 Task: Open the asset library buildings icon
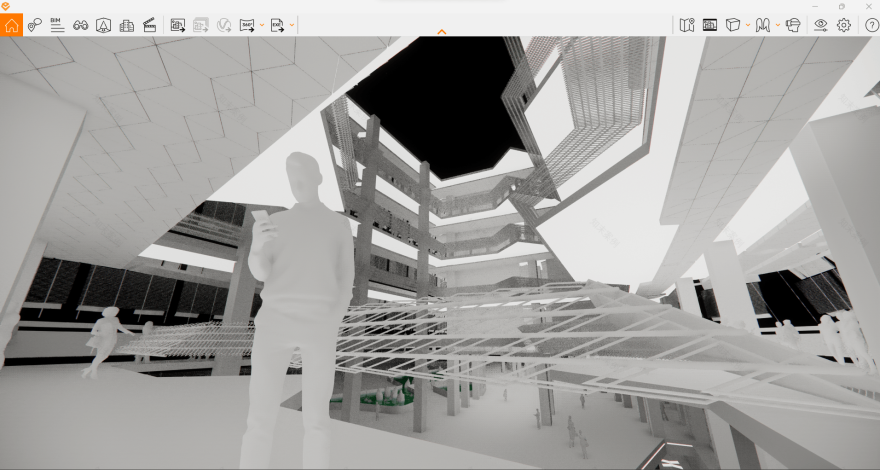(x=126, y=25)
